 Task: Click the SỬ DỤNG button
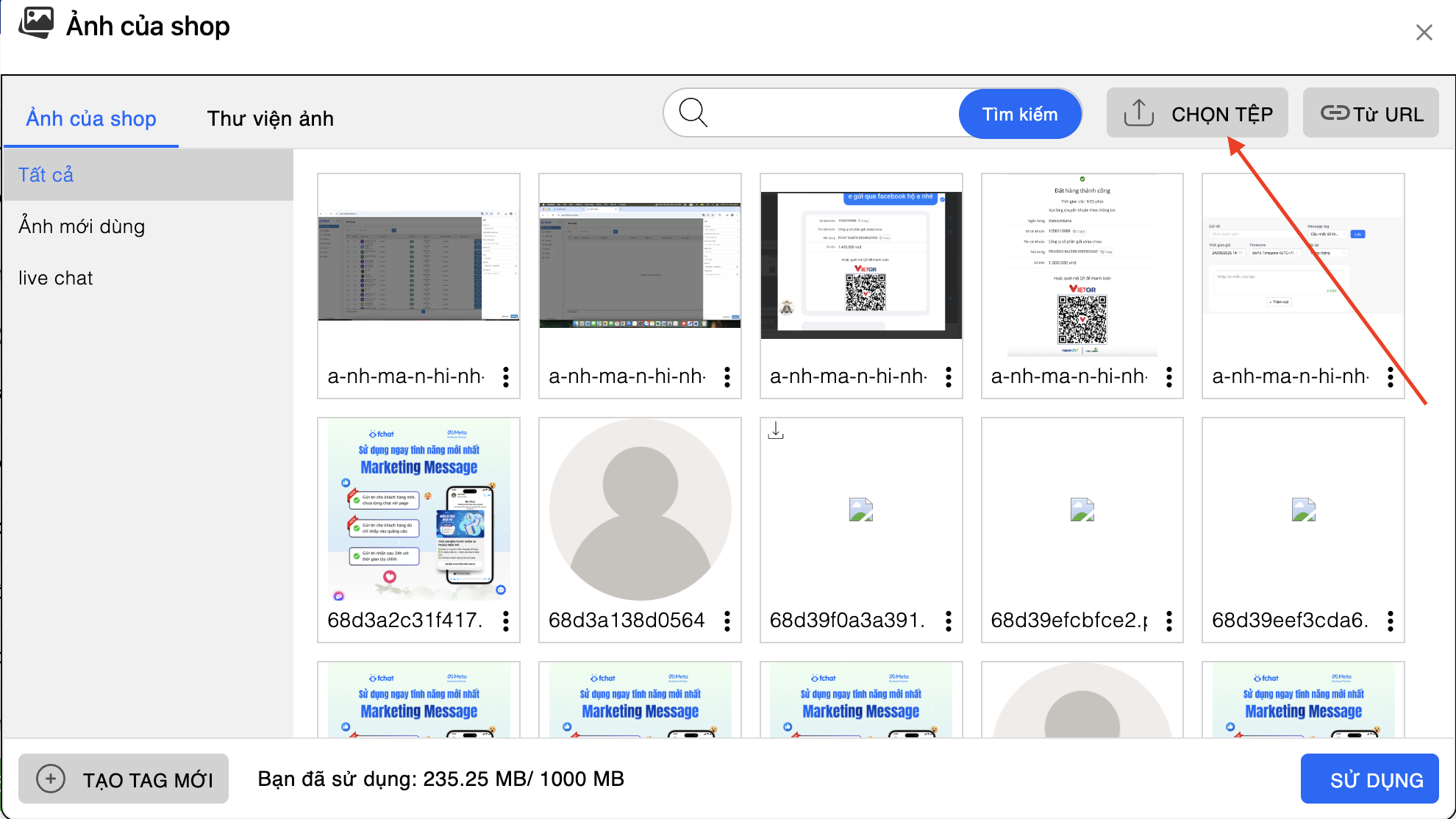[x=1369, y=779]
